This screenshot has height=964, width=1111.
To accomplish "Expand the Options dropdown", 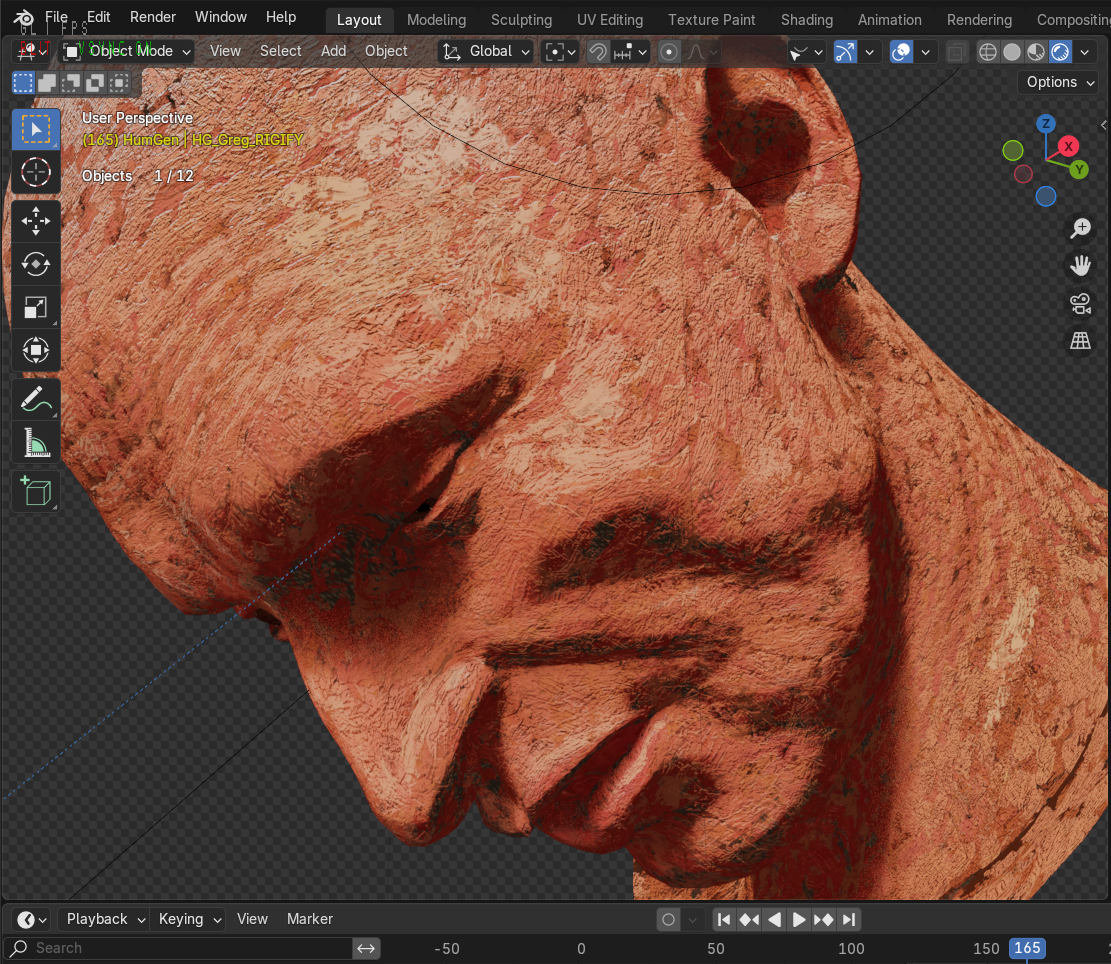I will point(1060,82).
